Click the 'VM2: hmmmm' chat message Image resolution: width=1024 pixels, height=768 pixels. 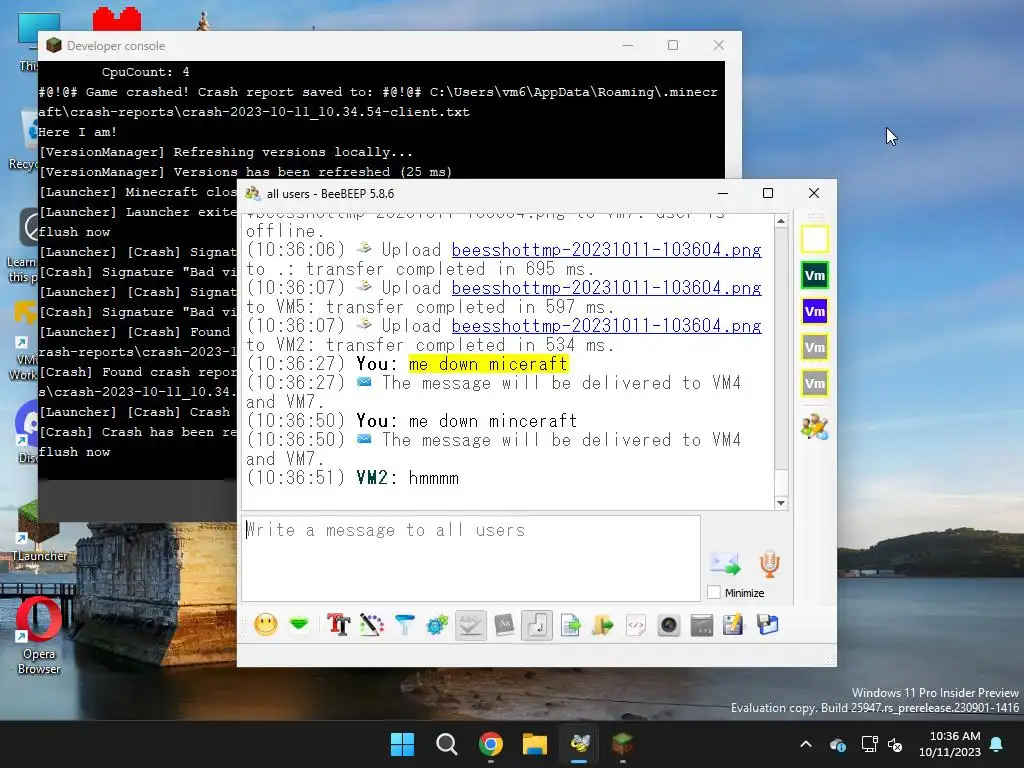408,478
